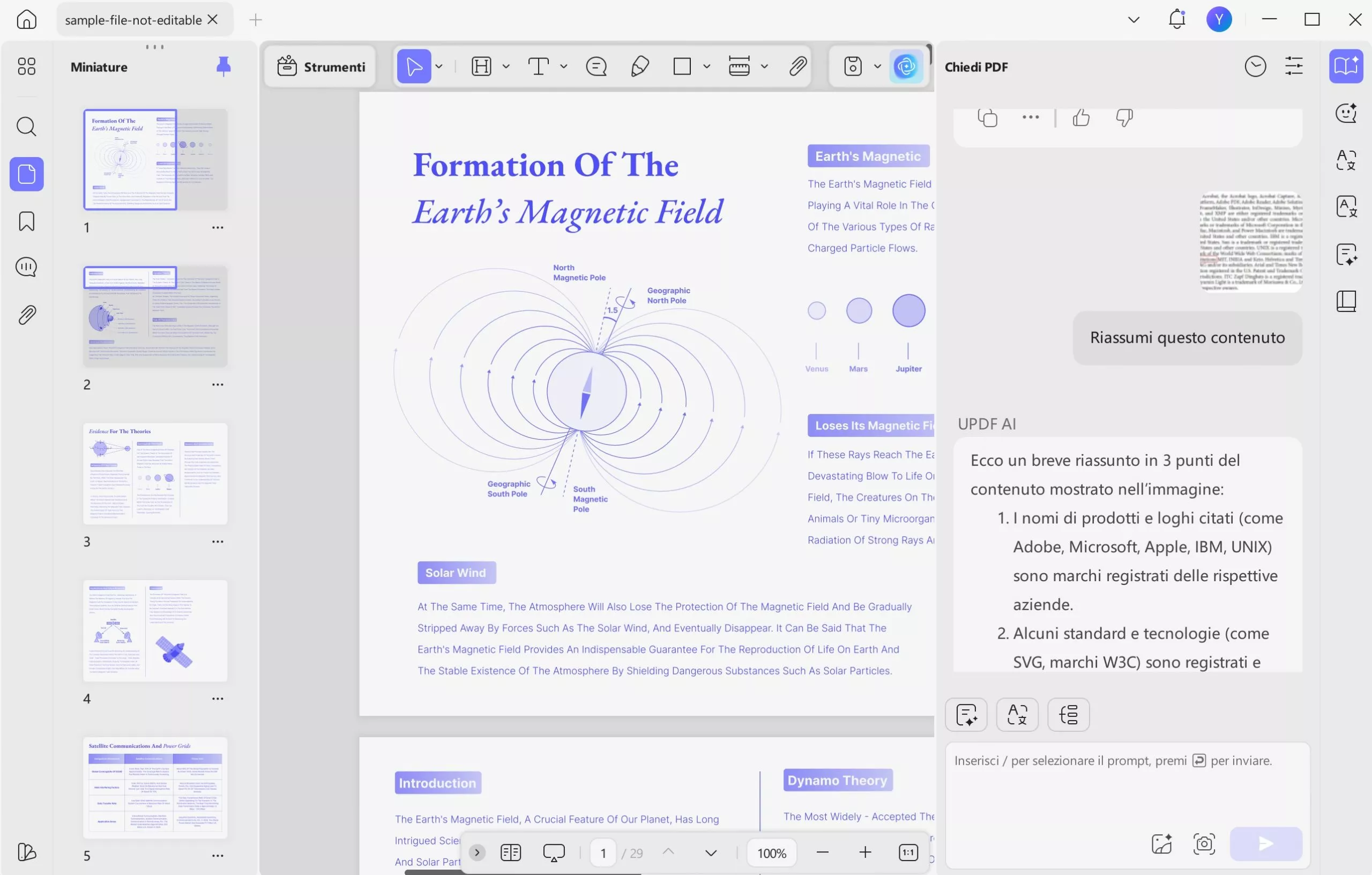The image size is (1372, 875).
Task: Expand the text tool dropdown arrow
Action: point(564,66)
